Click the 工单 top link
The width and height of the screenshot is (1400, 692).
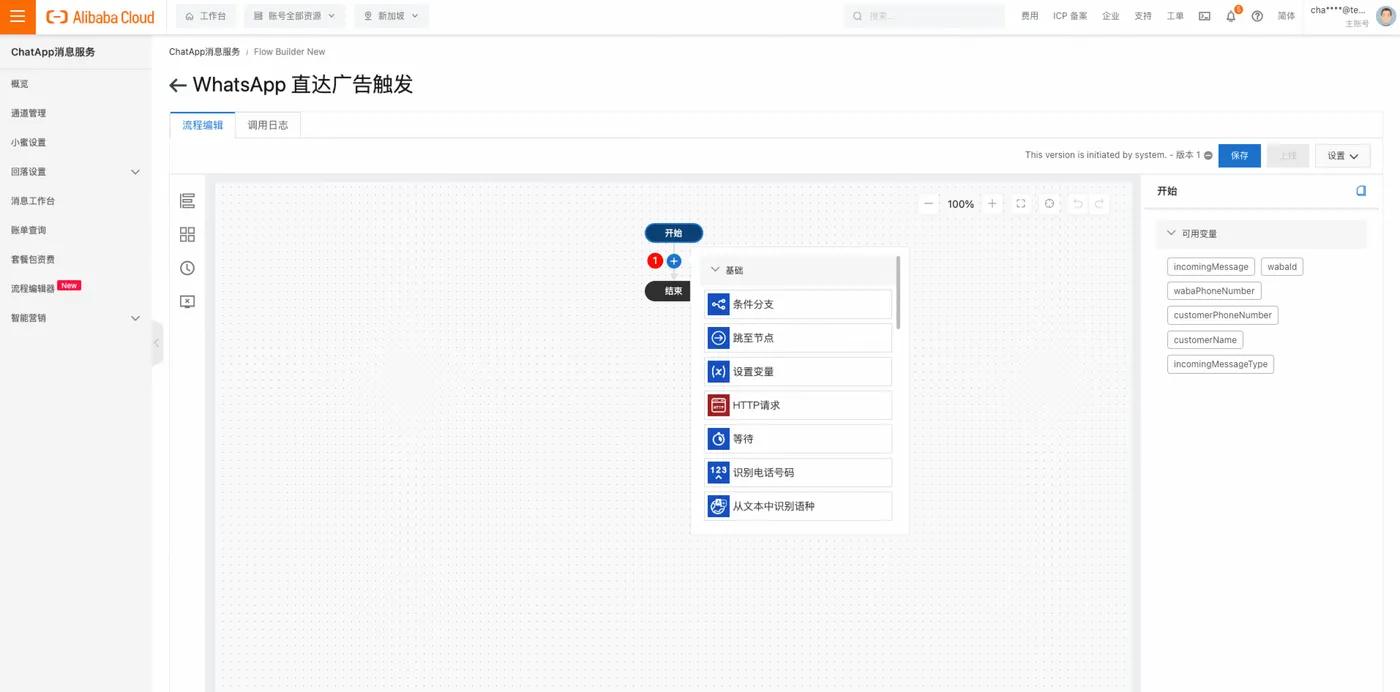point(1175,16)
